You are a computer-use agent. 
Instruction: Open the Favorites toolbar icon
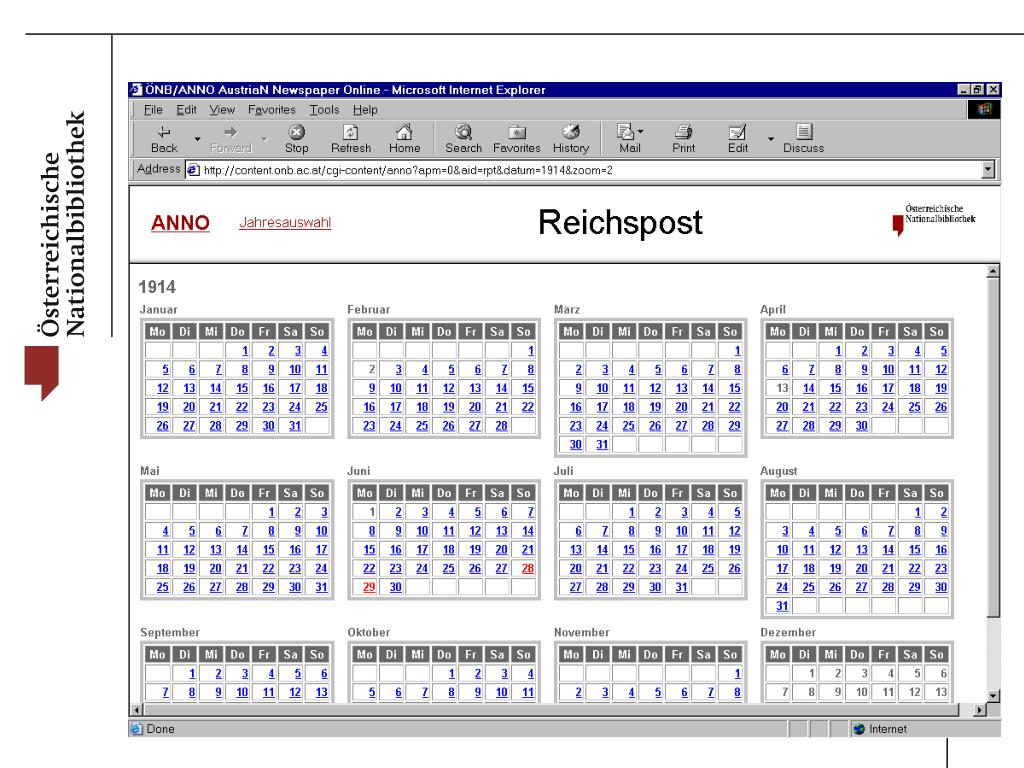click(x=517, y=139)
